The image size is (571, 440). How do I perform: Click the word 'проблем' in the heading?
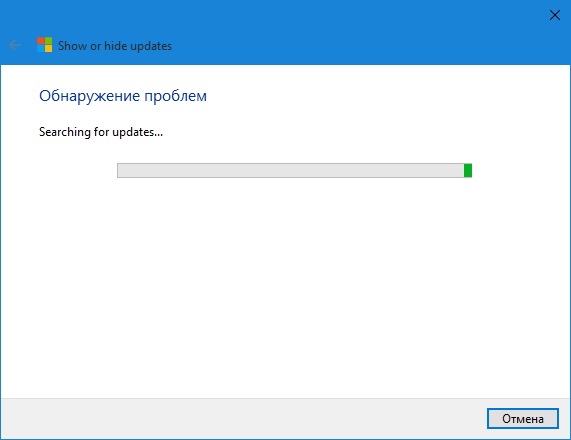(x=176, y=97)
